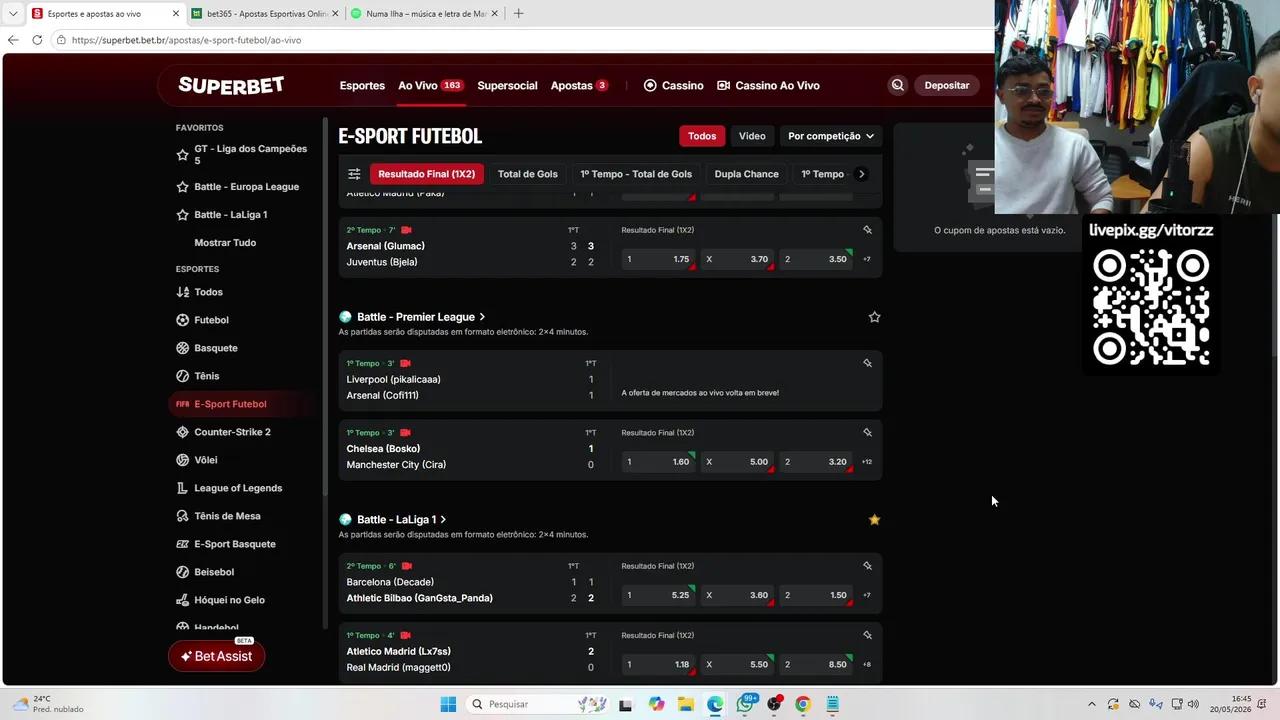Viewport: 1280px width, 720px height.
Task: Click the browser address bar URL
Action: 186,40
